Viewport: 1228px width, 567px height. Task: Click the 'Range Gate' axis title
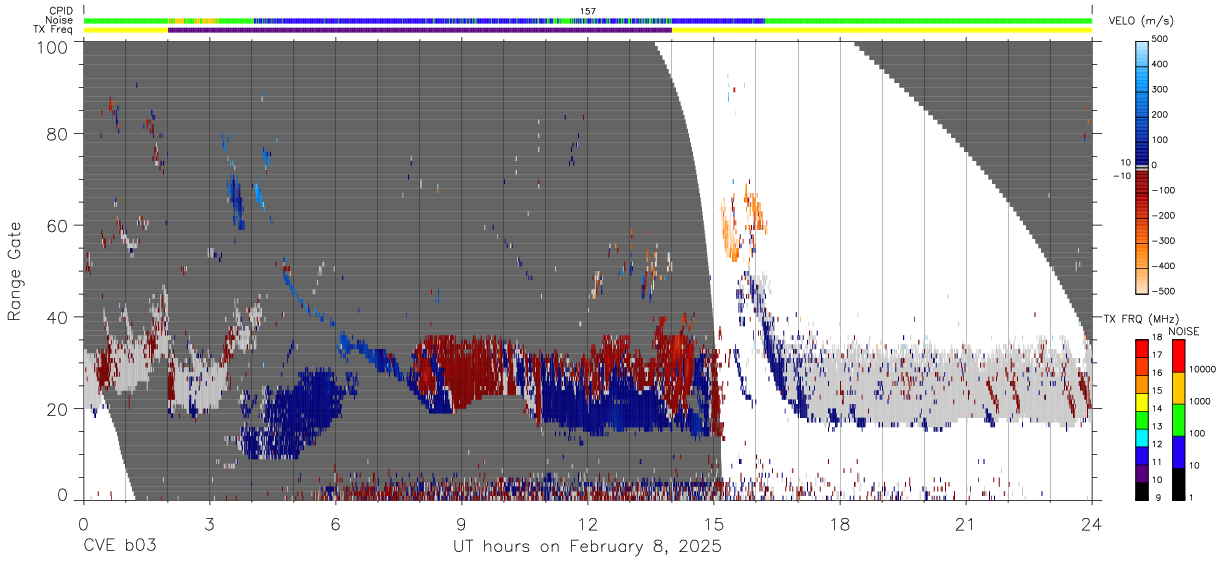pyautogui.click(x=15, y=272)
